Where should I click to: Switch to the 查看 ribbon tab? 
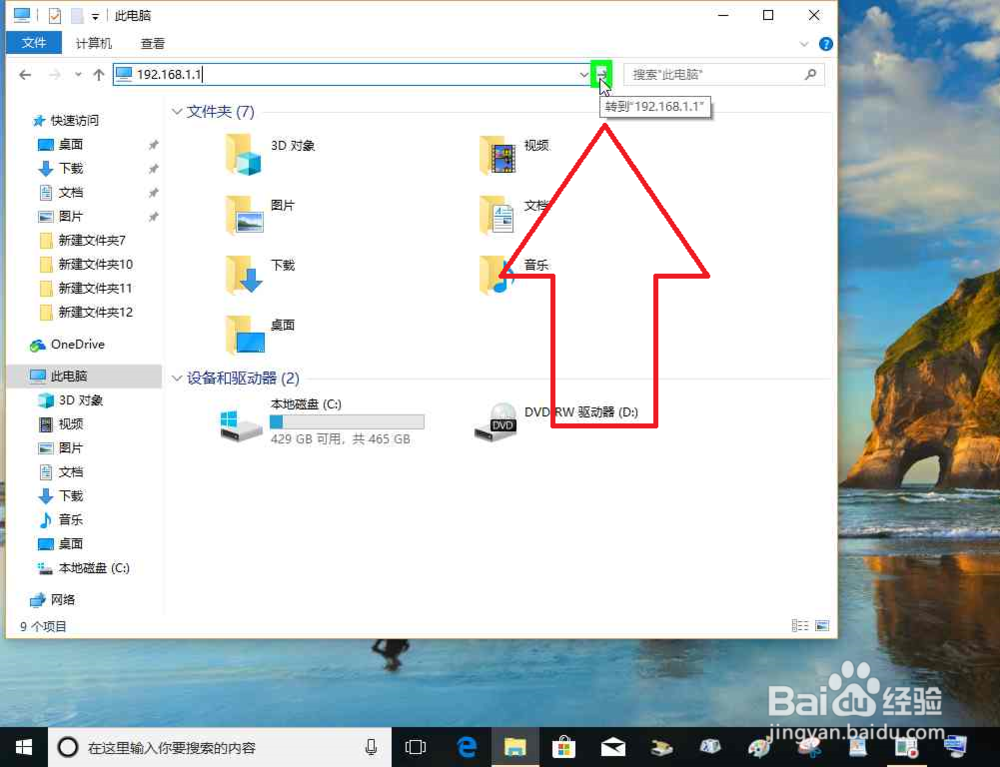click(x=152, y=43)
